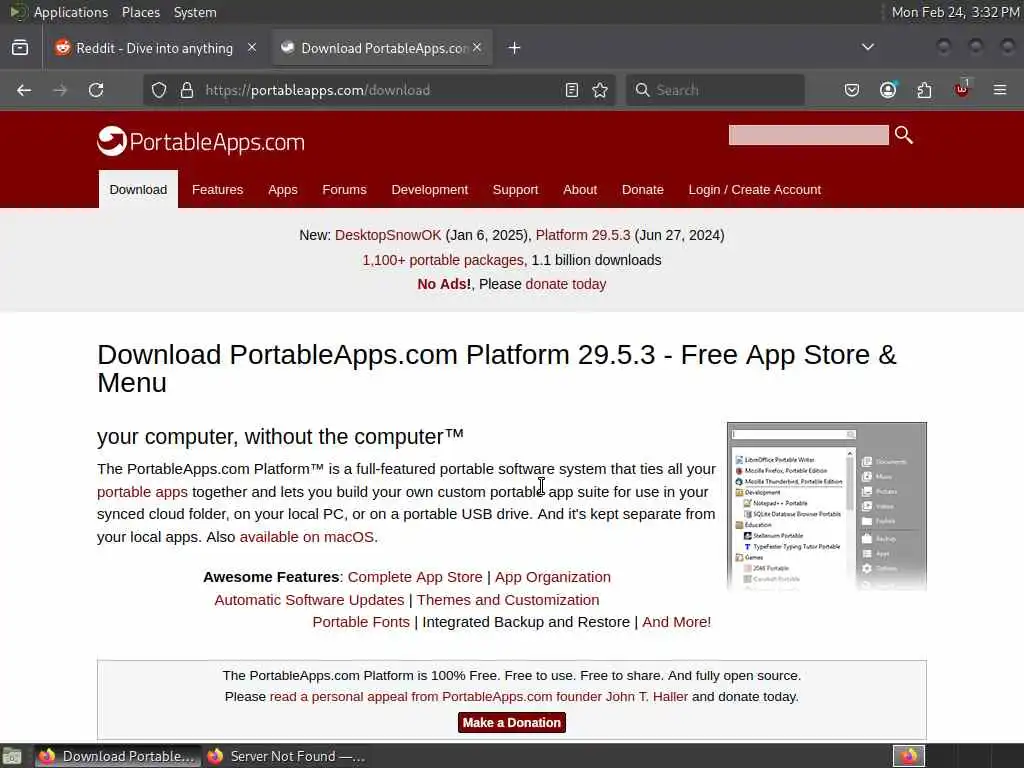The width and height of the screenshot is (1024, 768).
Task: Open the Firefox hamburger menu
Action: (x=1000, y=90)
